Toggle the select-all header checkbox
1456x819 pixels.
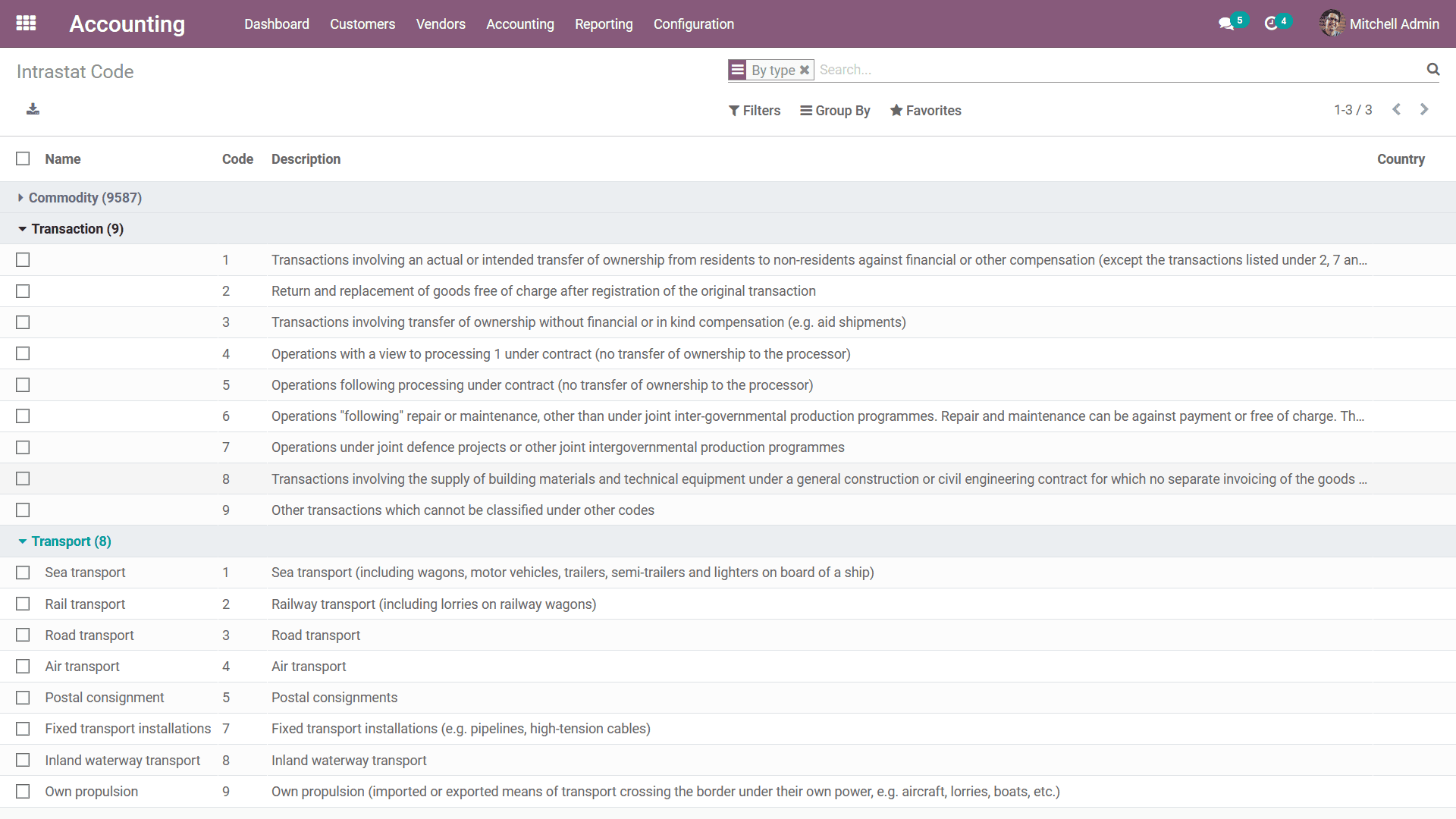click(23, 158)
